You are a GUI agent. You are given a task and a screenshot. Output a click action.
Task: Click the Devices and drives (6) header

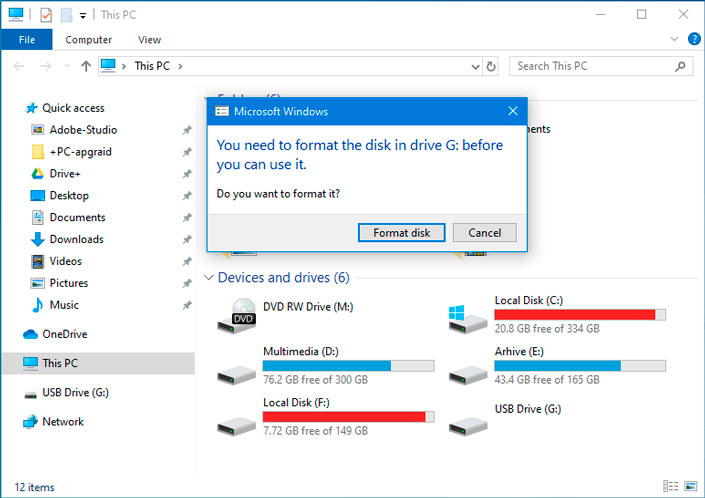click(x=283, y=278)
